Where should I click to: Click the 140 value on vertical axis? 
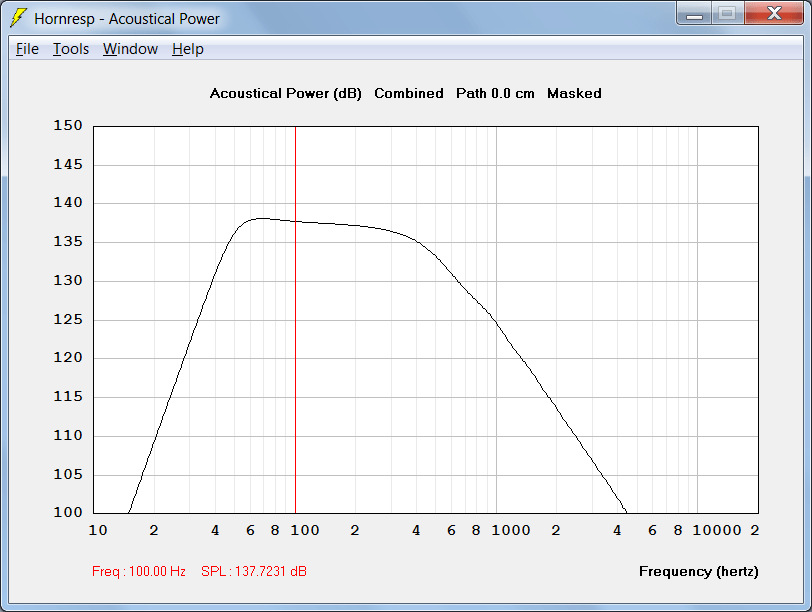[68, 203]
